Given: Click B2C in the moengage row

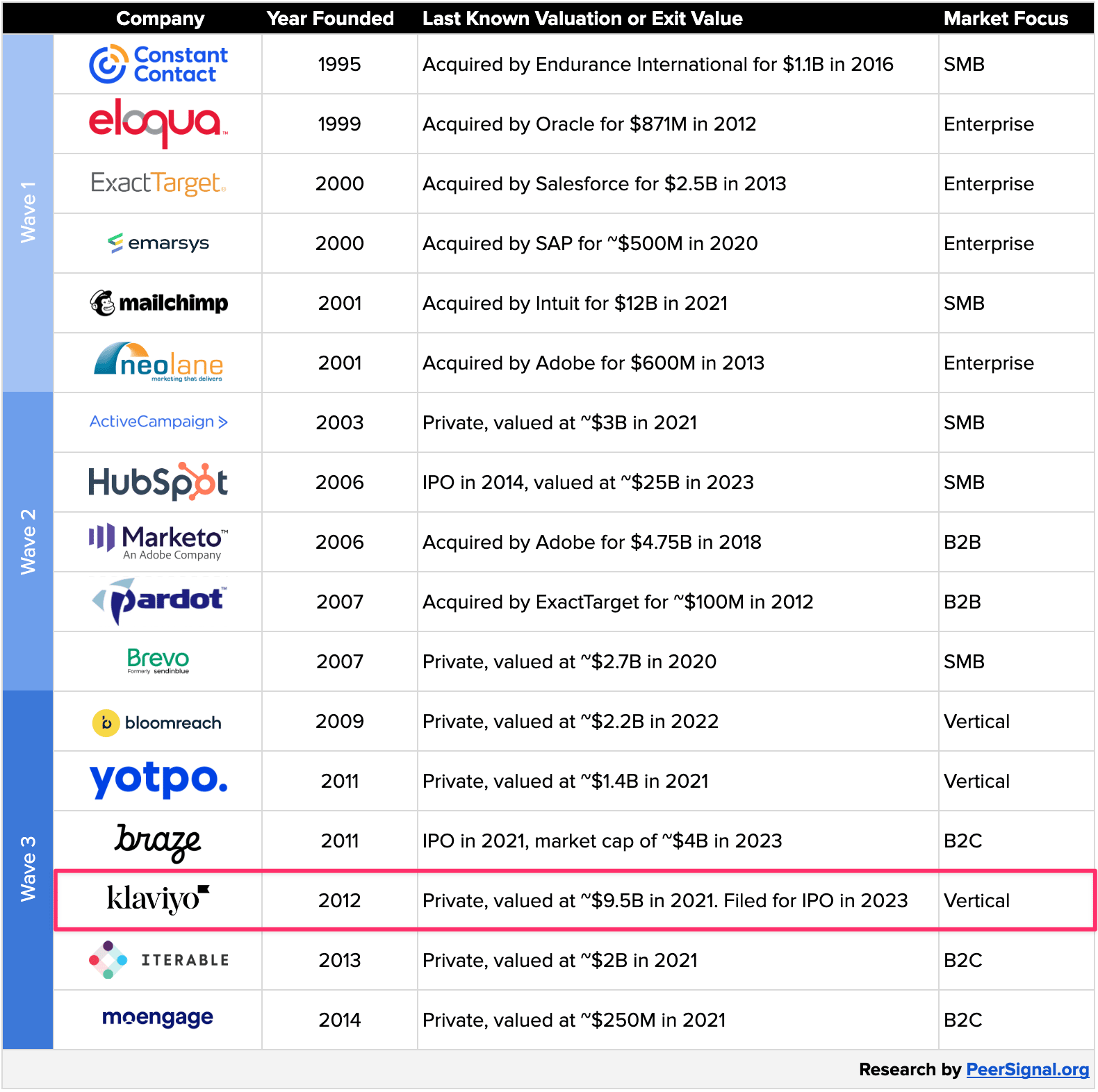Looking at the screenshot, I should pyautogui.click(x=963, y=1020).
